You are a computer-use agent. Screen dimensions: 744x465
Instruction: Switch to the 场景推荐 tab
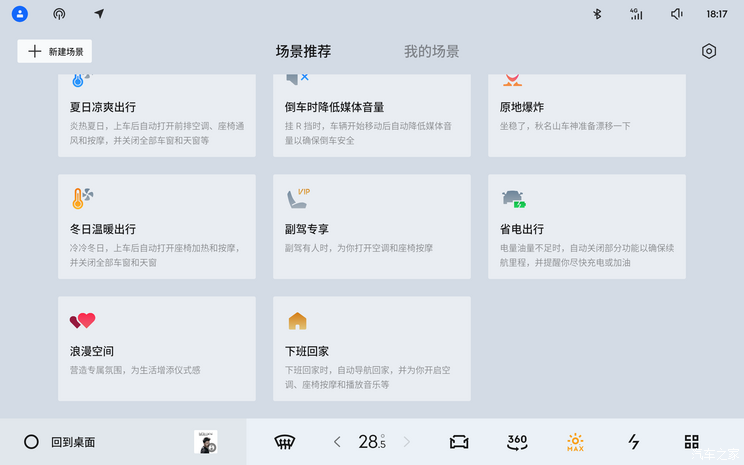click(303, 51)
